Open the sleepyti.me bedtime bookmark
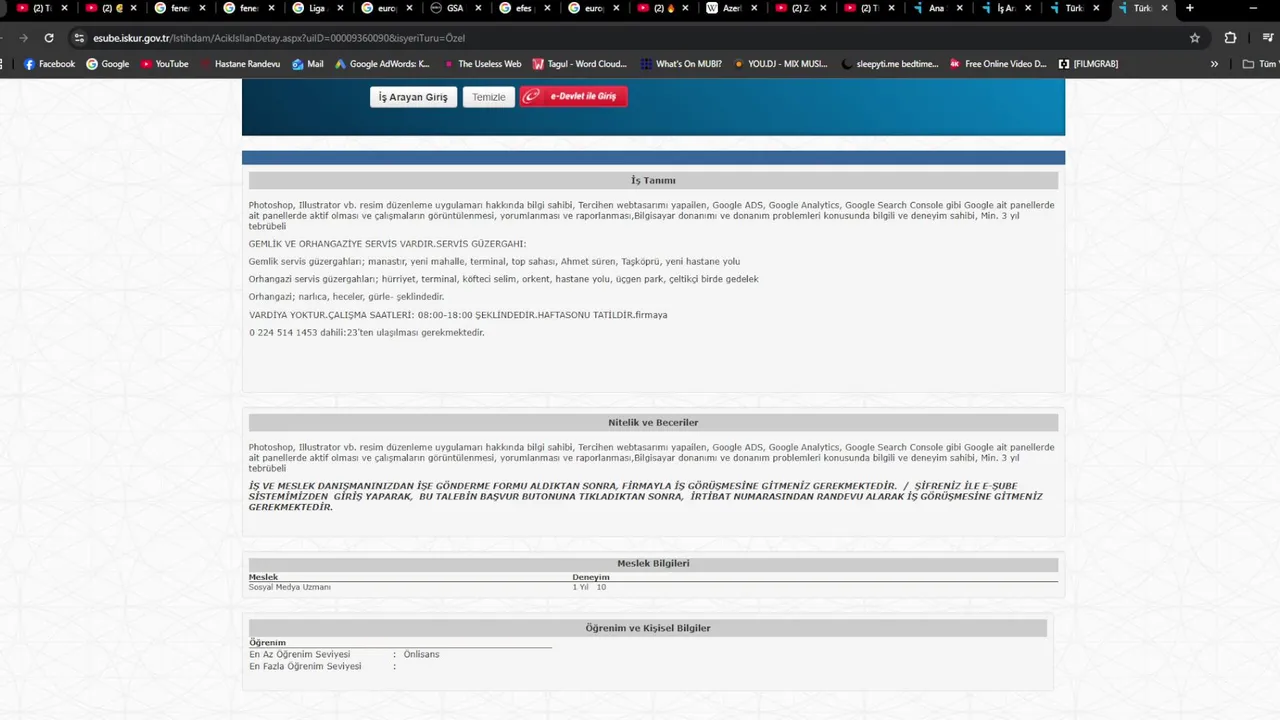 [x=890, y=64]
